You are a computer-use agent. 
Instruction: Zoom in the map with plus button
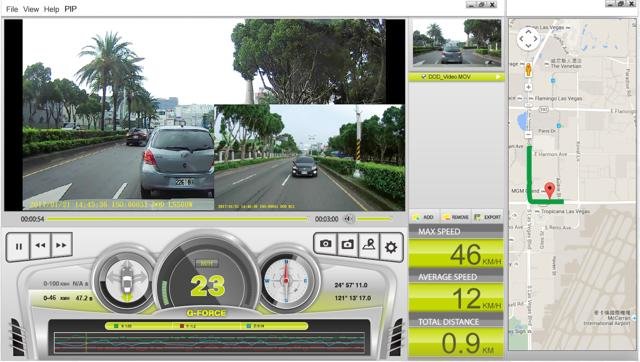click(x=528, y=87)
